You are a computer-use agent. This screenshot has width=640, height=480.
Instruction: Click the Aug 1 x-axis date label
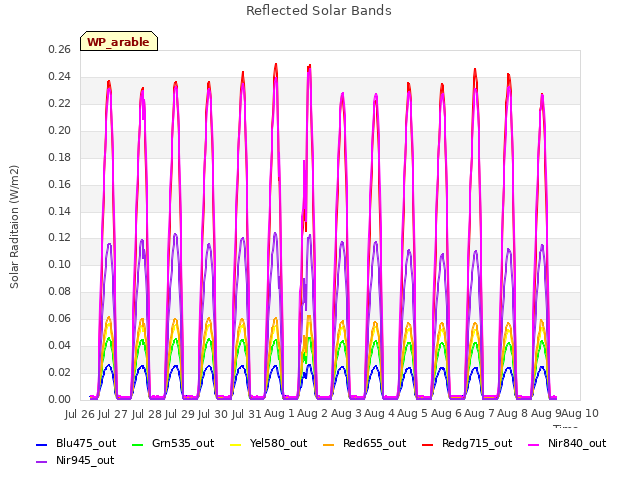coord(279,413)
